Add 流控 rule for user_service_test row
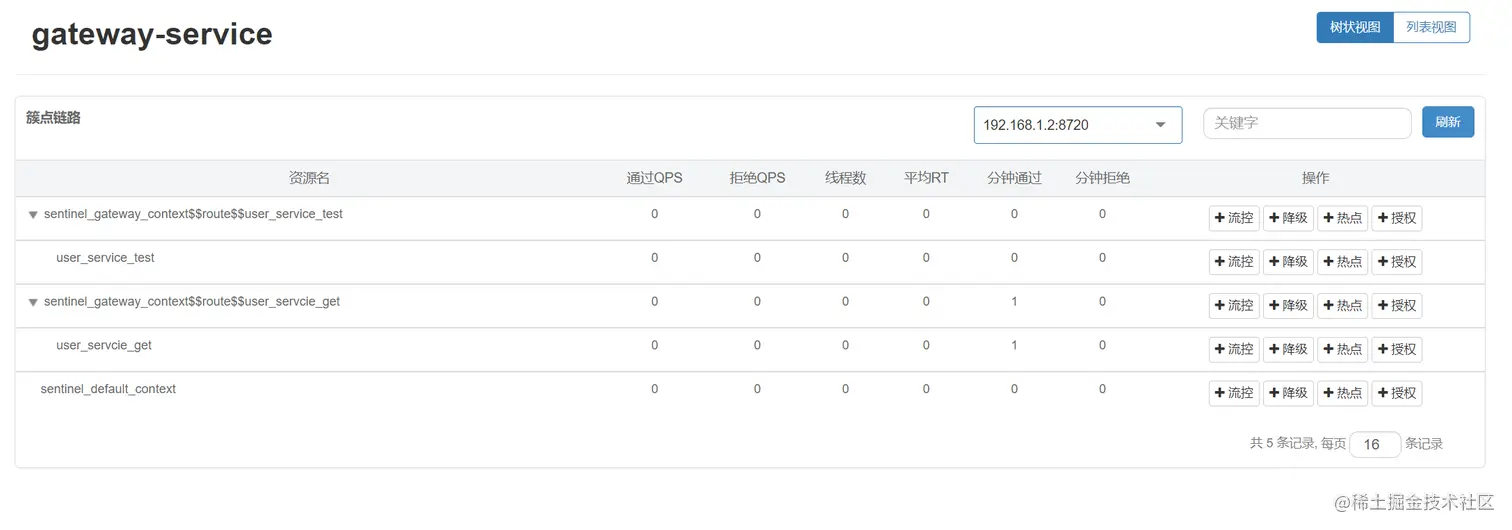The height and width of the screenshot is (530, 1512). coord(1234,262)
